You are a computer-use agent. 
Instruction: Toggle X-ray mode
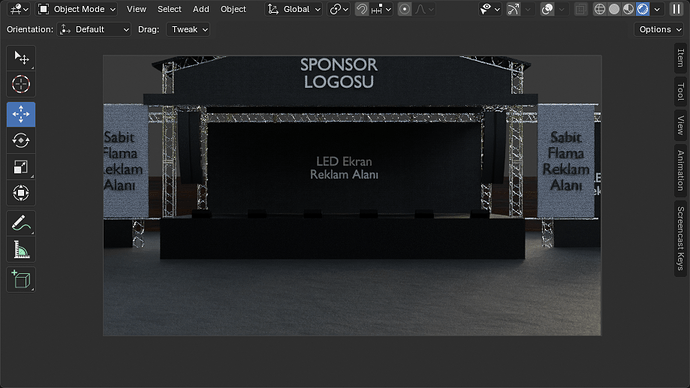581,9
